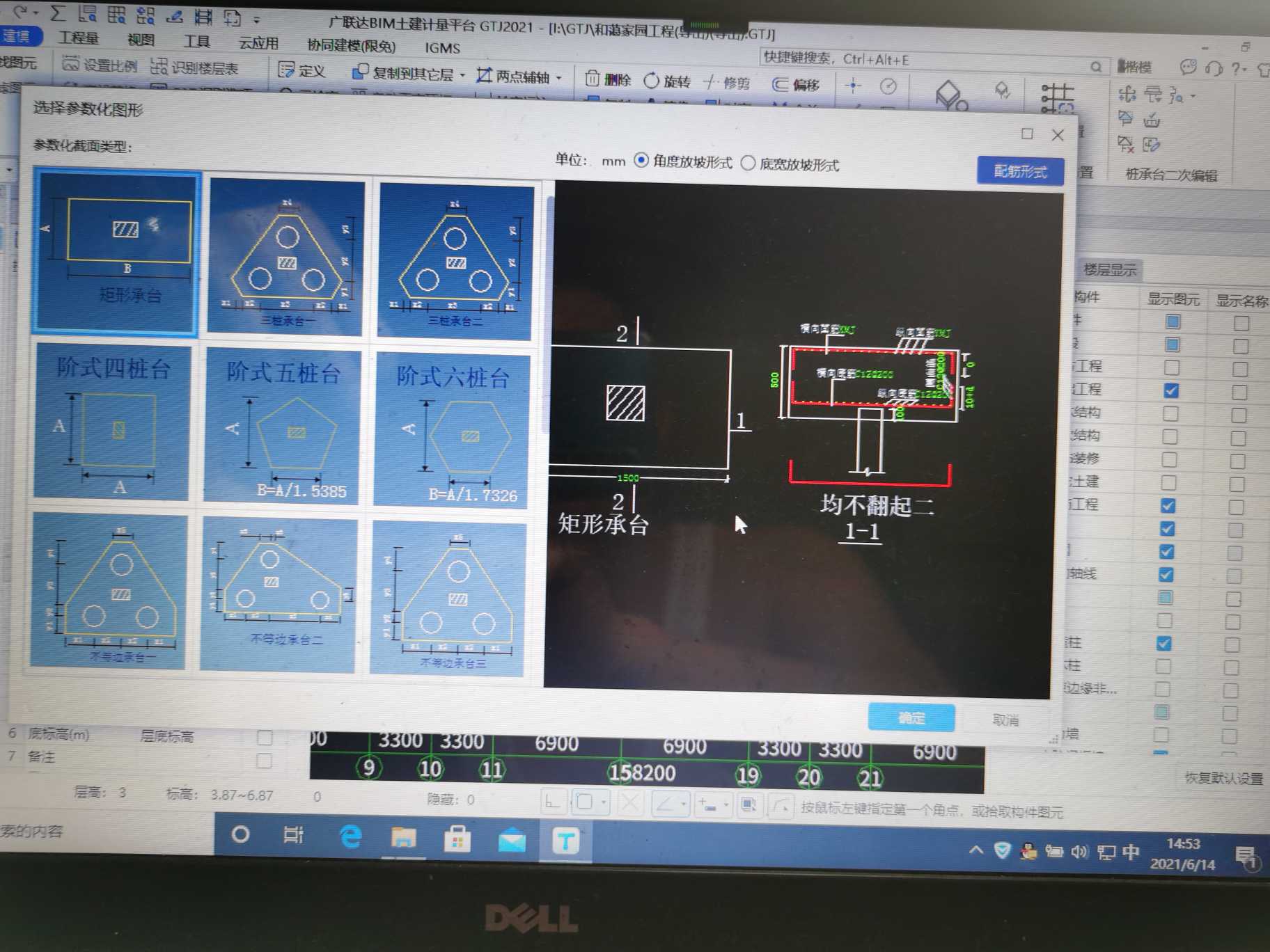
Task: Click the headset support icon
Action: [x=1214, y=68]
